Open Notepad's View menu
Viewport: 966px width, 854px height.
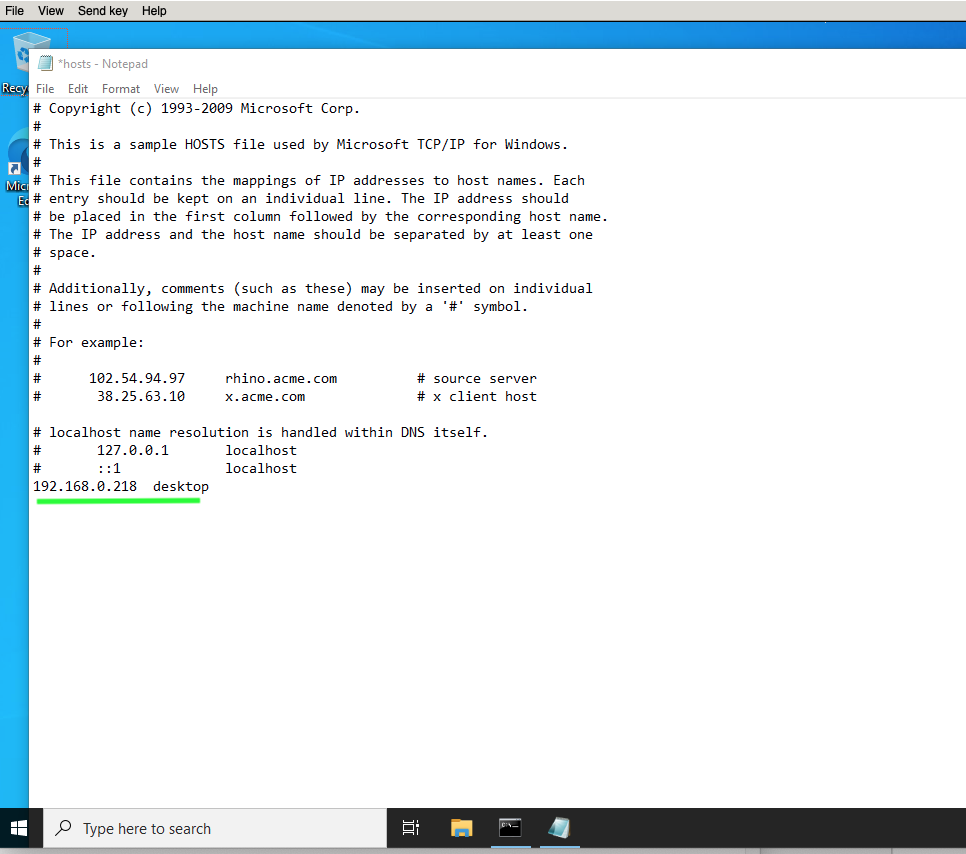coord(166,89)
